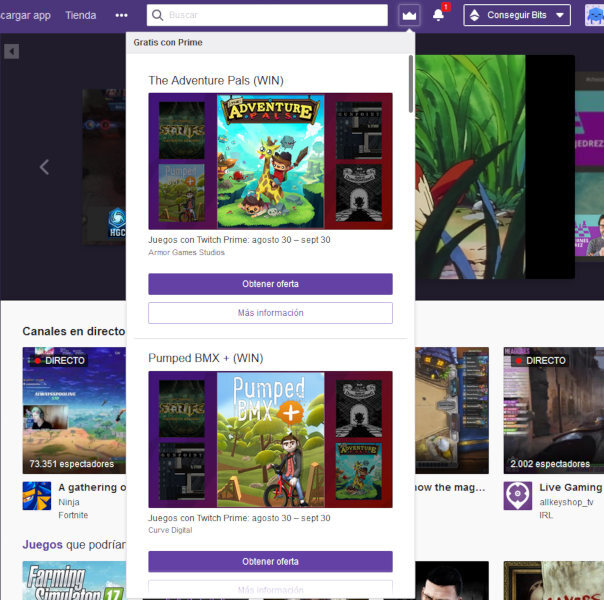Open the notifications bell

pos(438,15)
